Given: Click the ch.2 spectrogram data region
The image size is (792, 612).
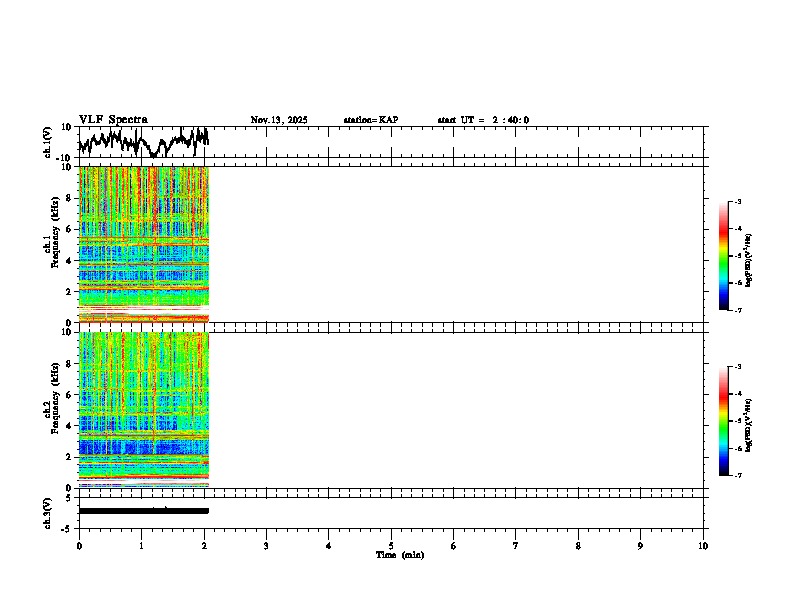Looking at the screenshot, I should [x=143, y=410].
